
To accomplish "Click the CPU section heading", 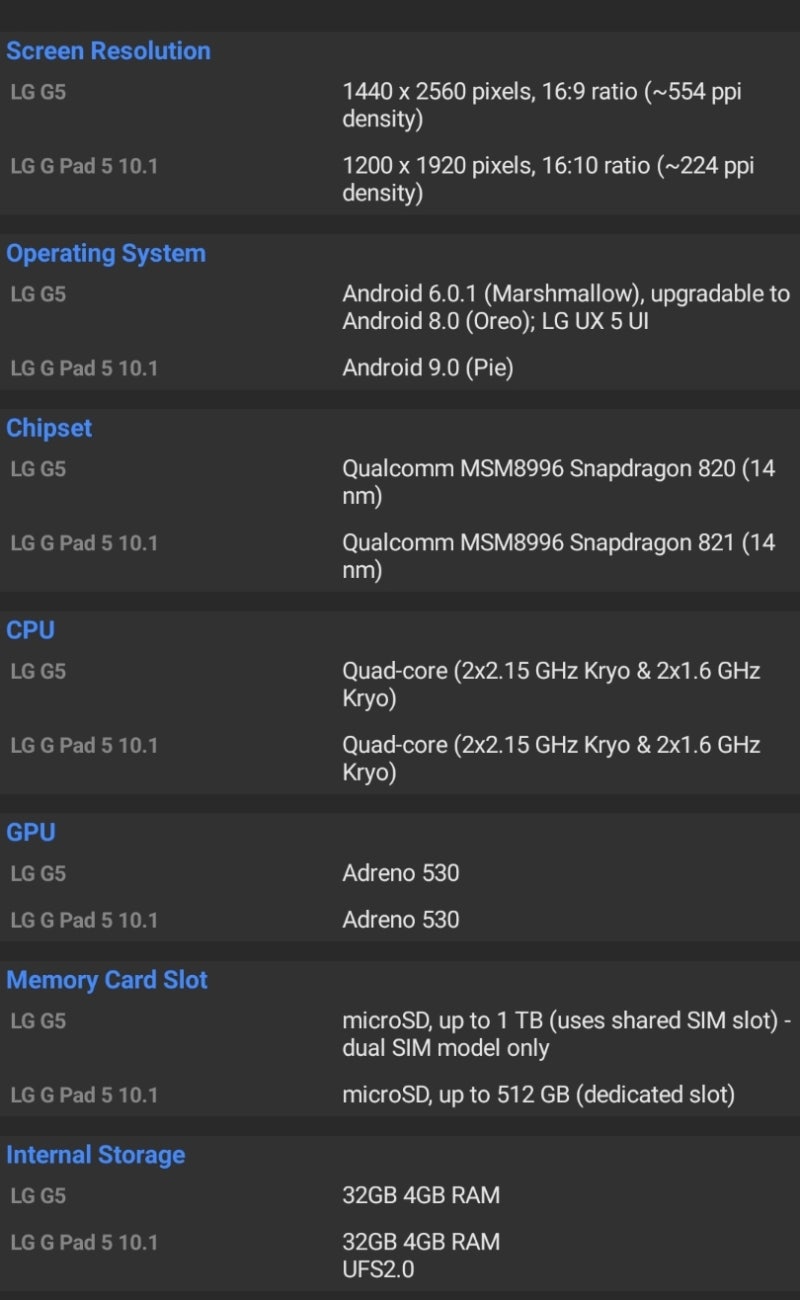I will 30,630.
